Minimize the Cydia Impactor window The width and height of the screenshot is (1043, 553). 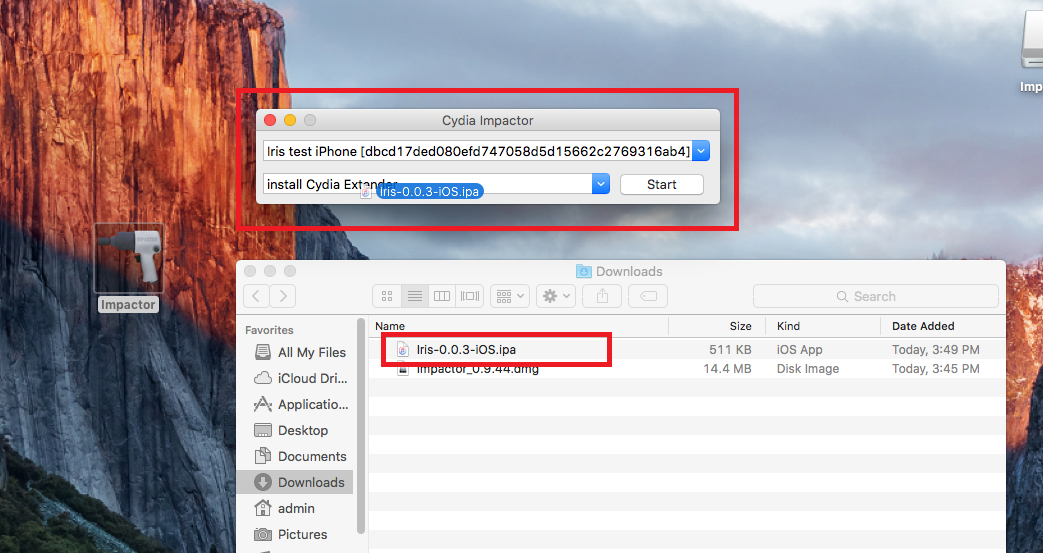tap(290, 120)
